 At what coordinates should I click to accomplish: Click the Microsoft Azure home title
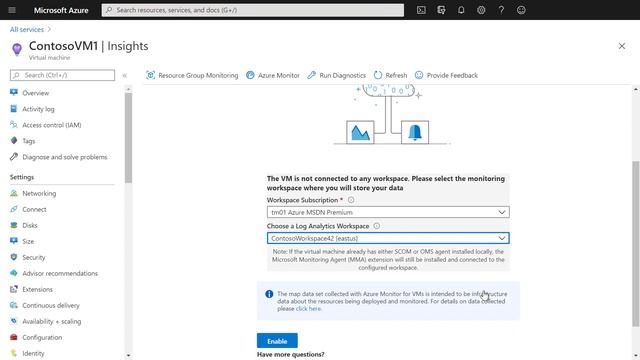61,10
